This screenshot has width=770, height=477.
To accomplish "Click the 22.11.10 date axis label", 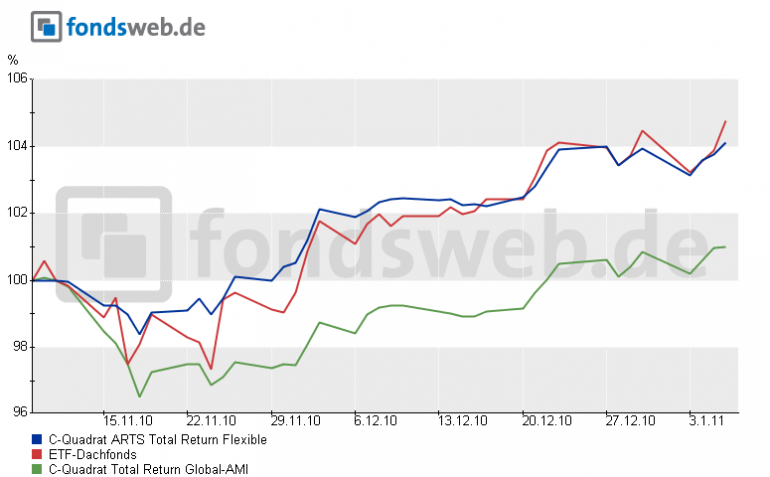I will (x=210, y=423).
